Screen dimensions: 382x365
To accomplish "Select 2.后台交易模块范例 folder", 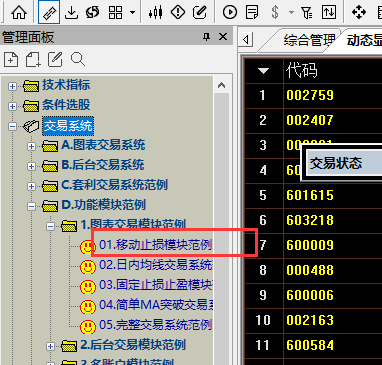I will pos(133,345).
